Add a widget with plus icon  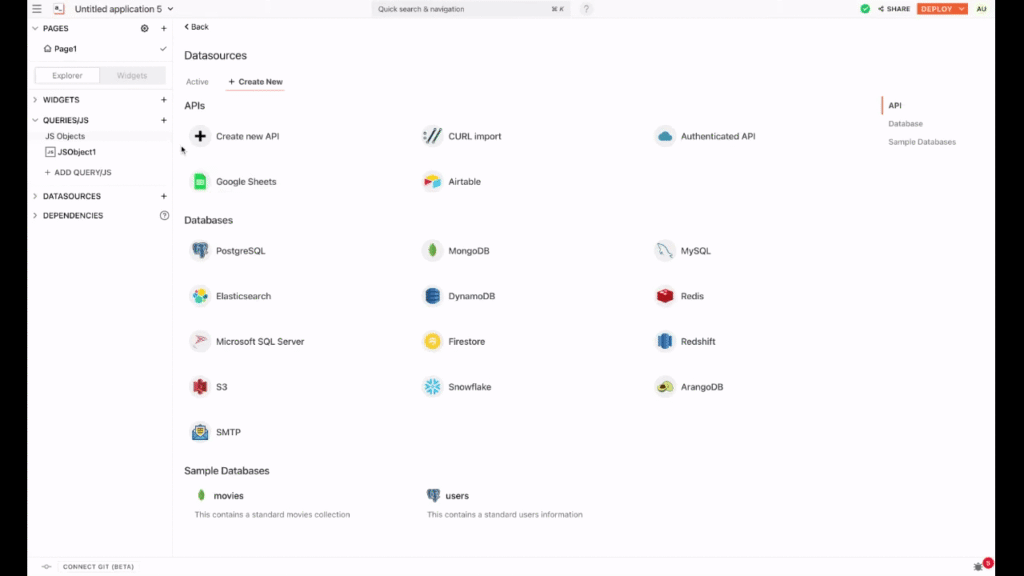164,100
